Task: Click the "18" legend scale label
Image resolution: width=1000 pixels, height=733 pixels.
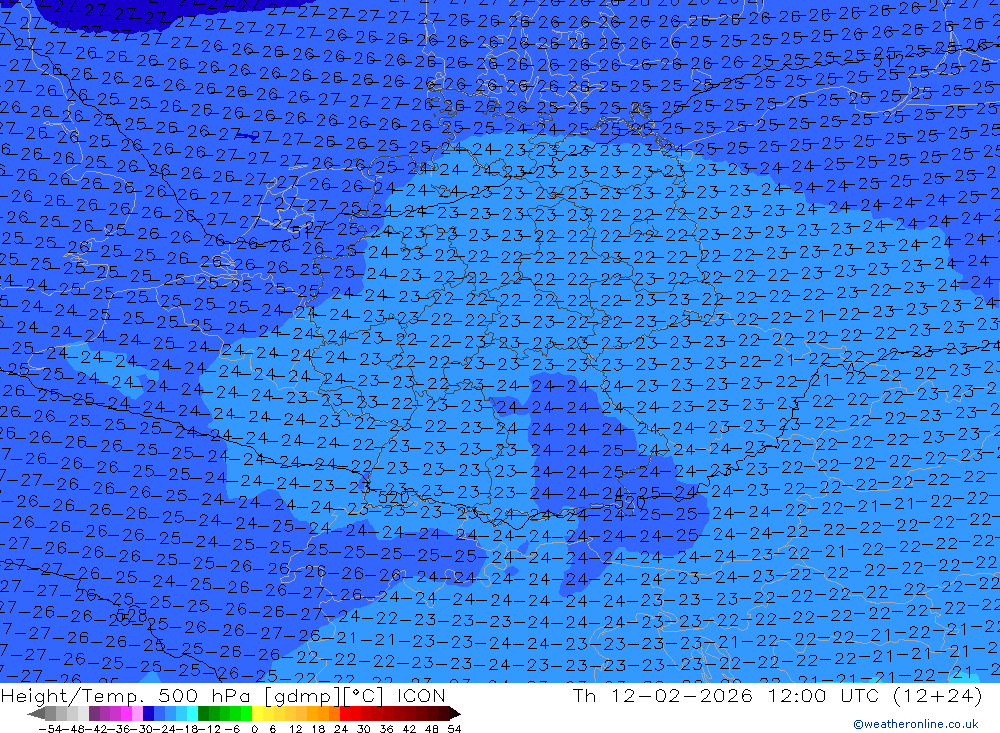Action: pos(319,729)
